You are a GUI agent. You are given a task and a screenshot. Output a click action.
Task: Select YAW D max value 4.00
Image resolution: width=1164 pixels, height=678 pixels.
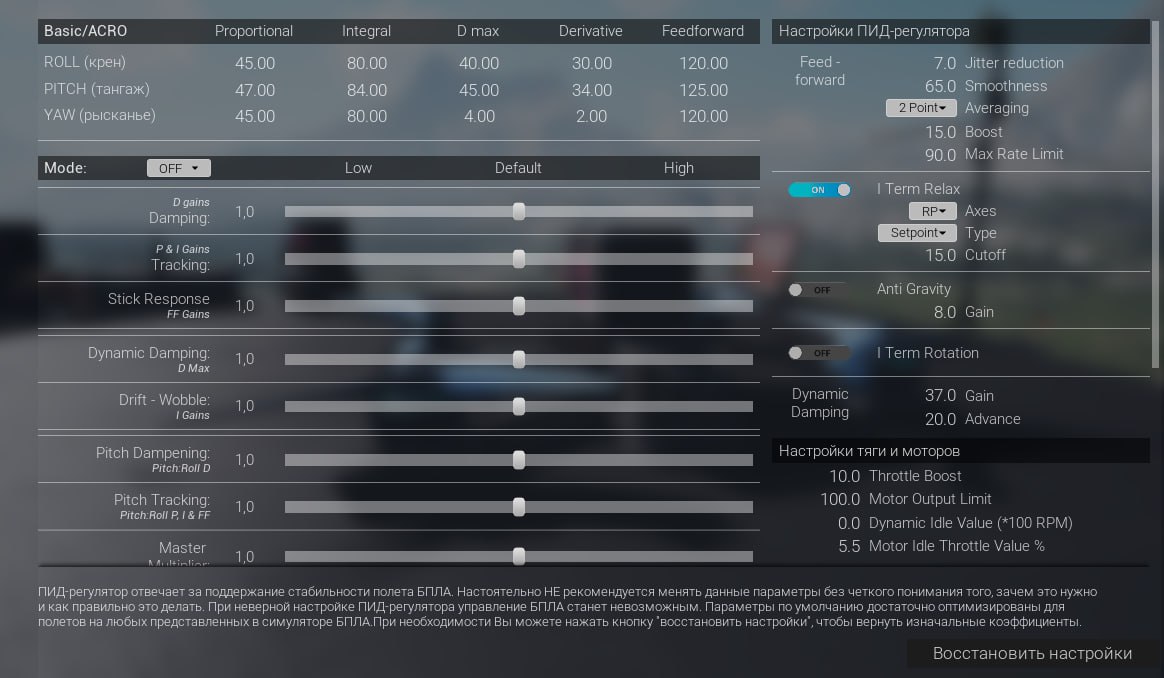(x=480, y=117)
